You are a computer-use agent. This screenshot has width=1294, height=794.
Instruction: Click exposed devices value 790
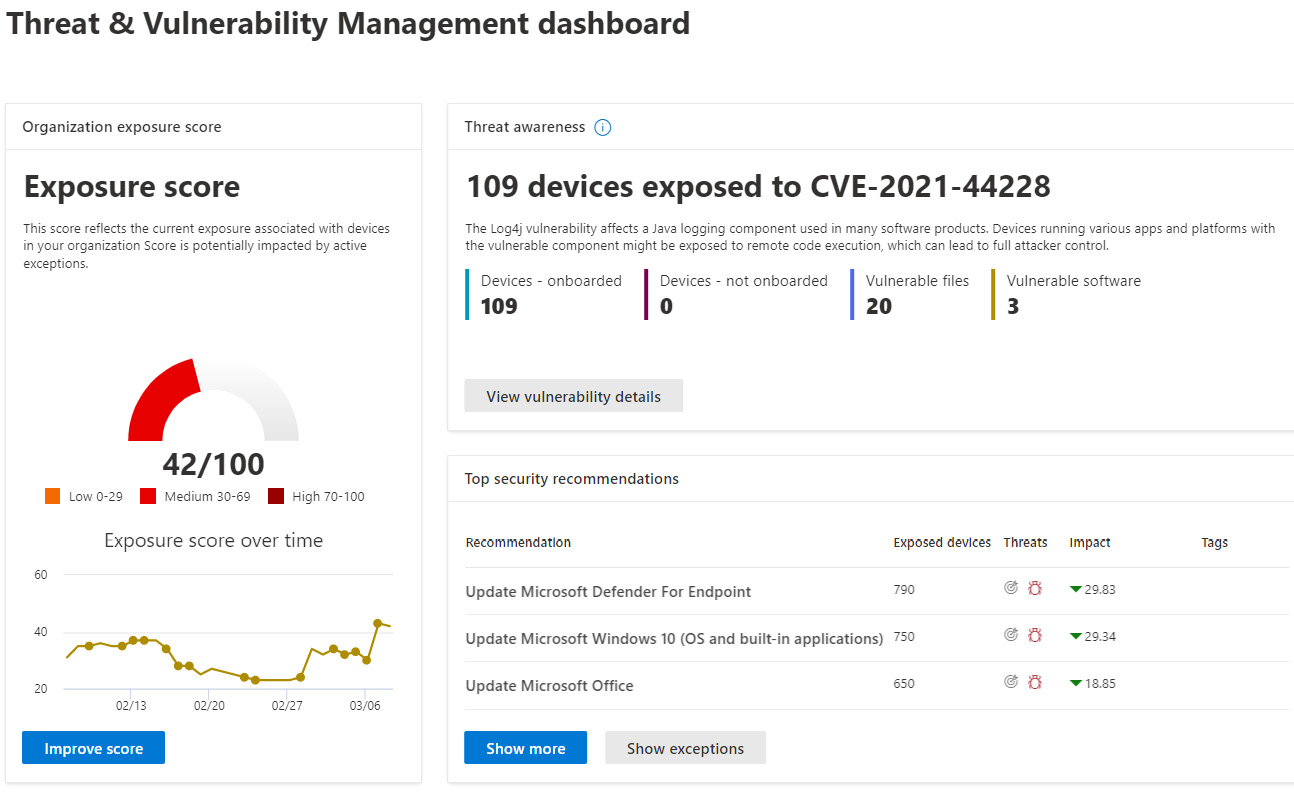click(904, 589)
